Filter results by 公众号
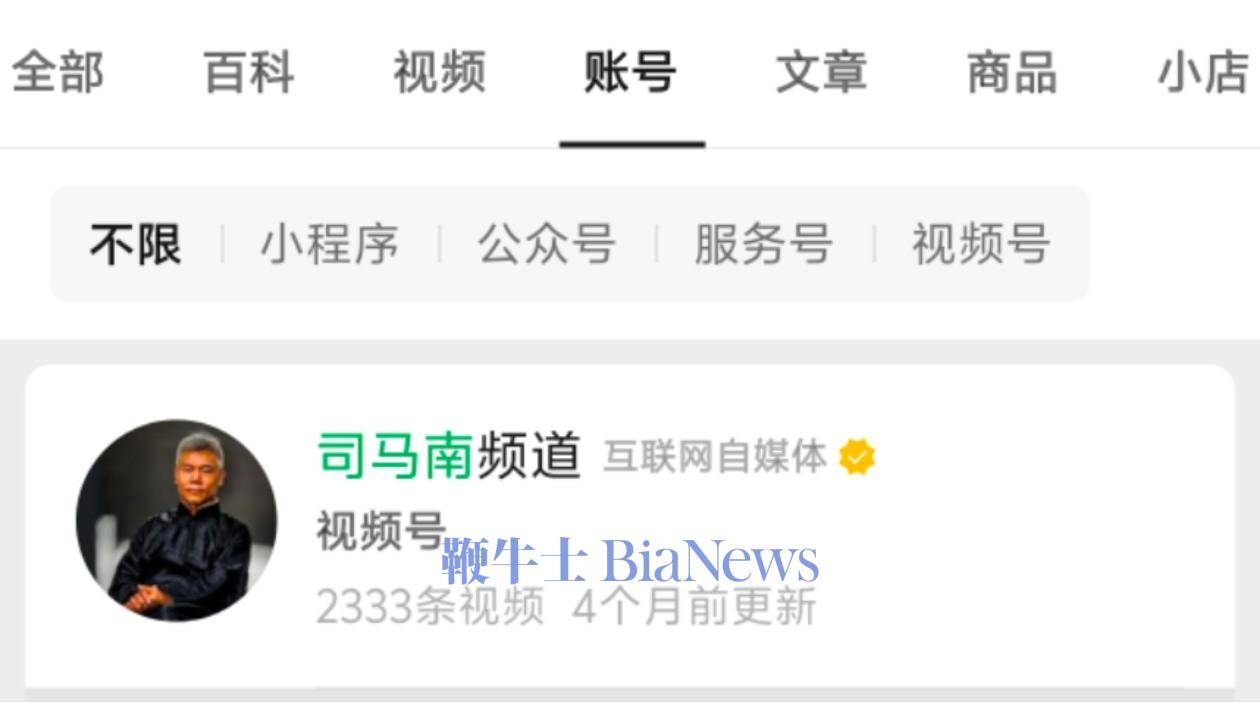This screenshot has width=1260, height=702. pos(546,244)
